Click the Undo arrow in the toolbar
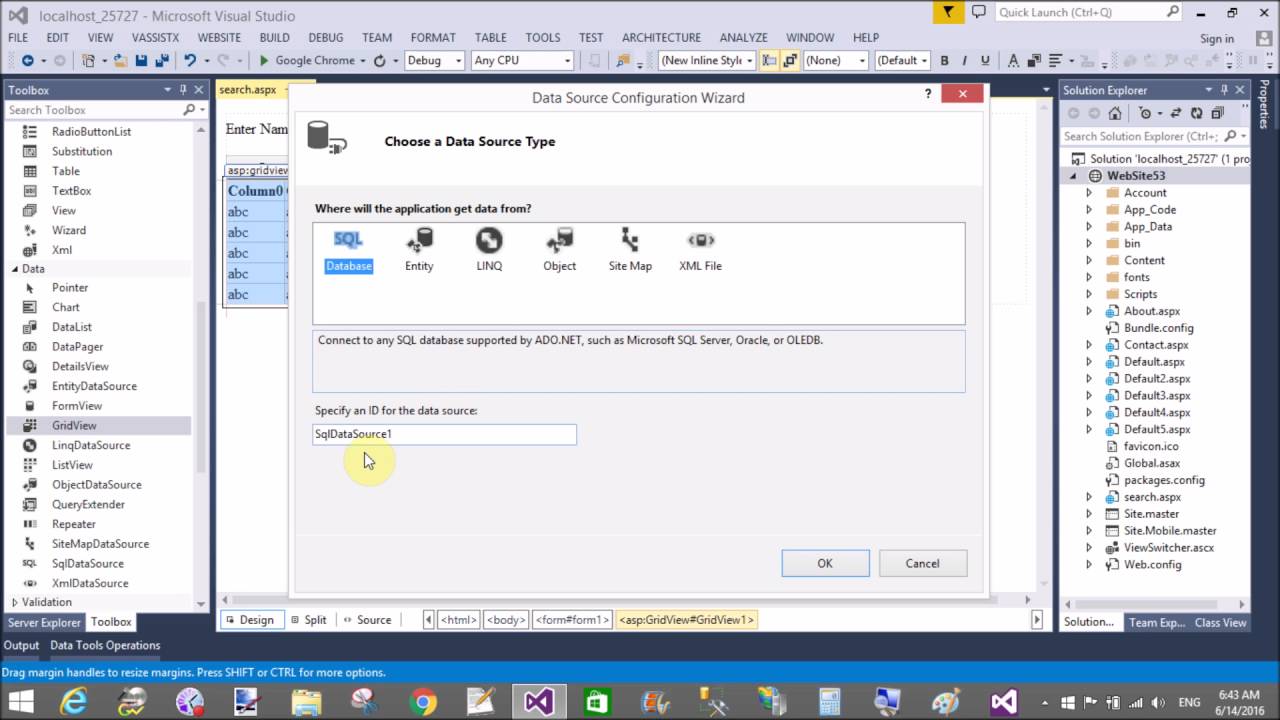 point(190,60)
